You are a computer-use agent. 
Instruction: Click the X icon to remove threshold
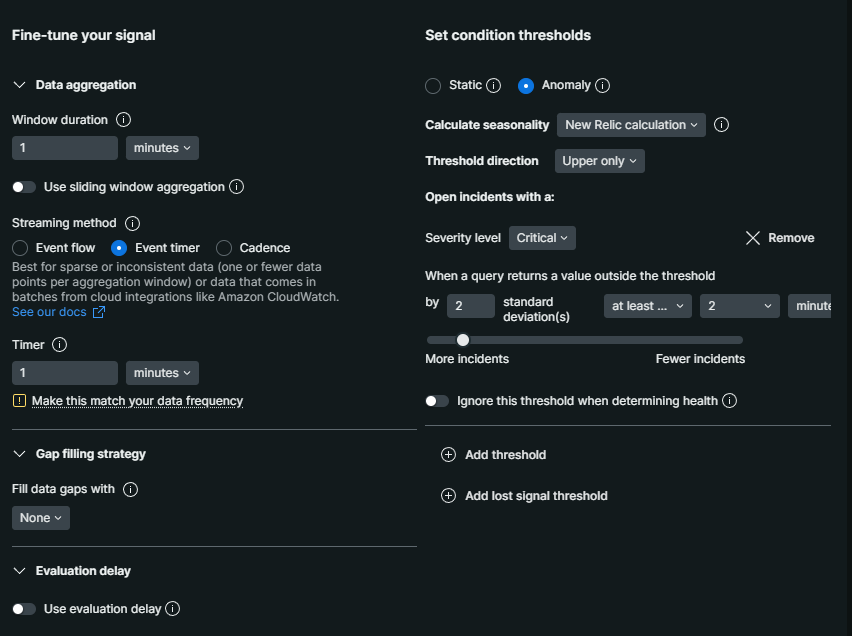pos(753,238)
